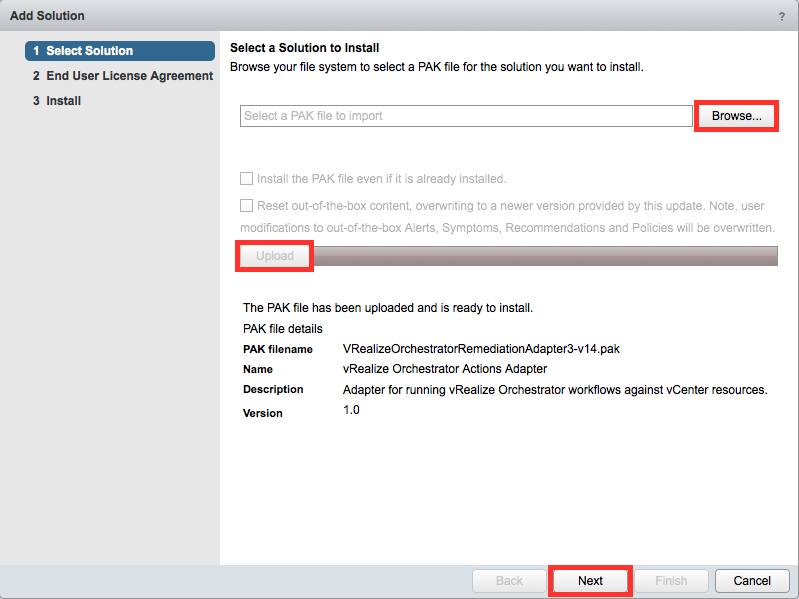
Task: Click the adapter Description text
Action: coord(555,390)
